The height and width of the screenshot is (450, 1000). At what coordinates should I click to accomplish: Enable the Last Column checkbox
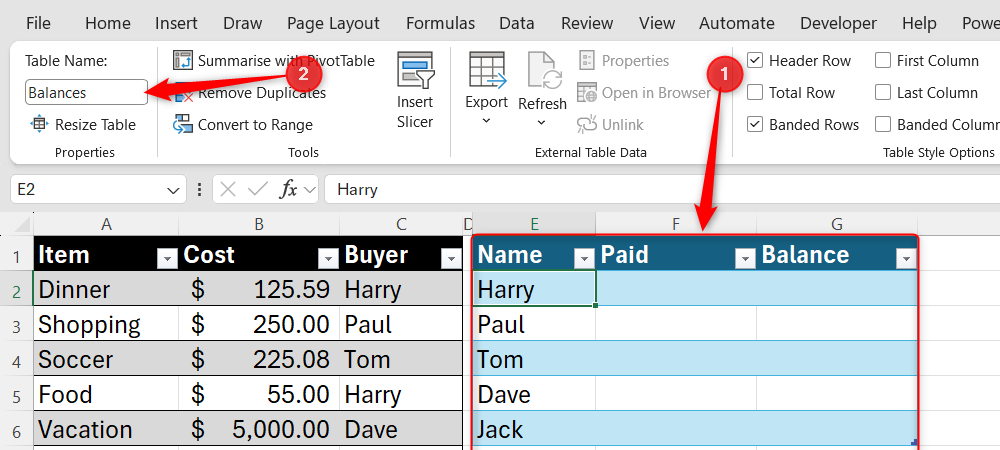tap(883, 92)
